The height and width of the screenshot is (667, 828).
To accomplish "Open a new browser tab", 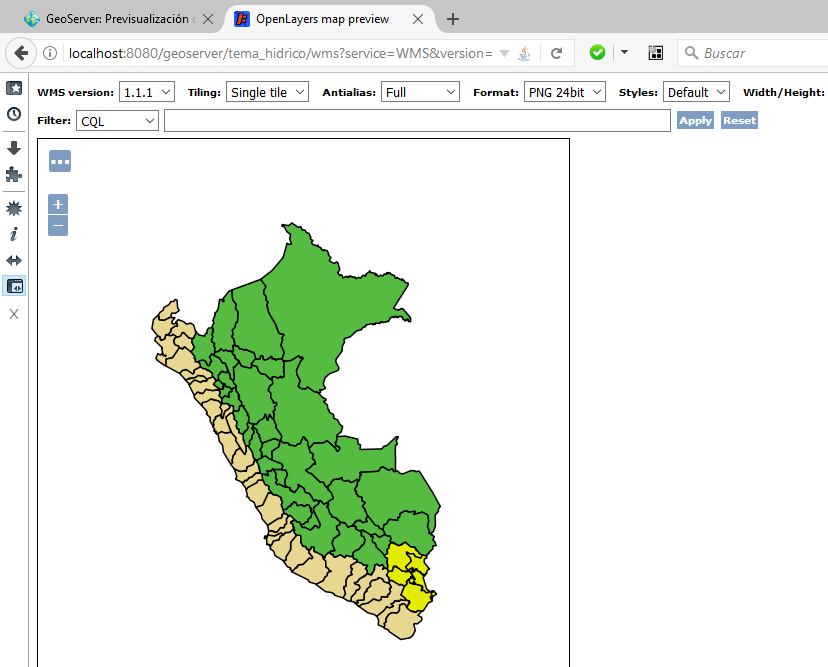I will pos(452,18).
